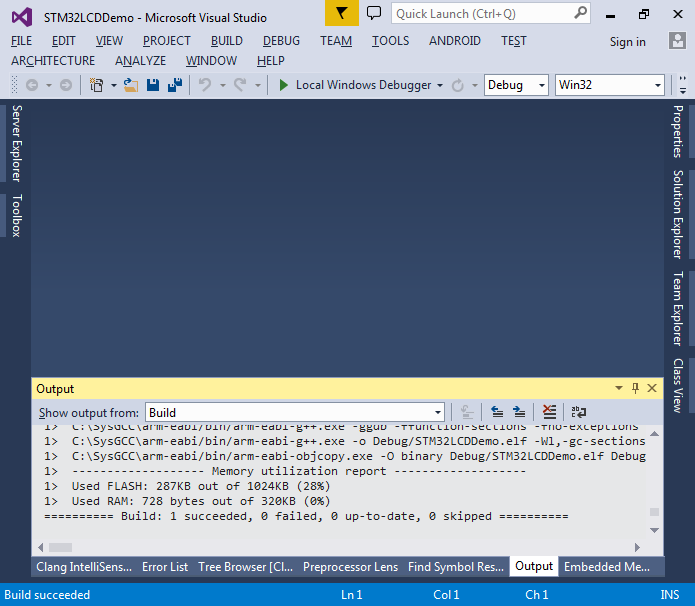Open the ANDROID menu

[x=455, y=41]
